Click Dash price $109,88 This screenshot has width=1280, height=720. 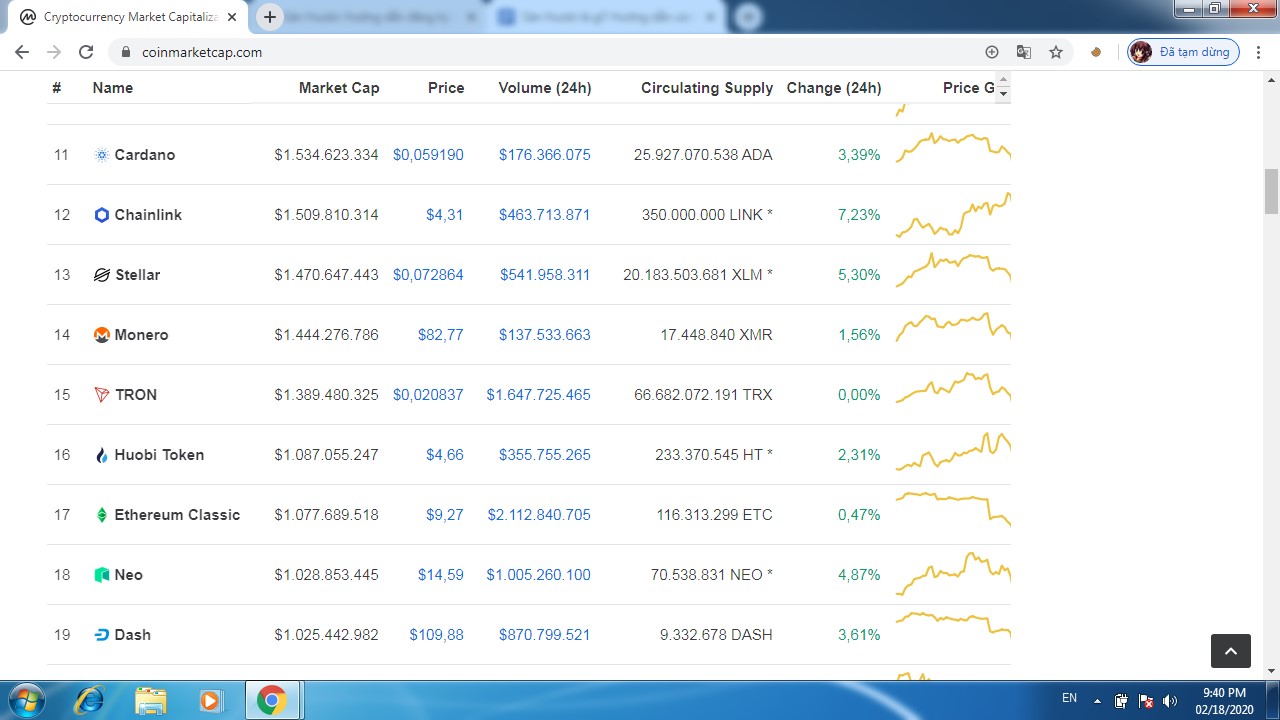437,635
